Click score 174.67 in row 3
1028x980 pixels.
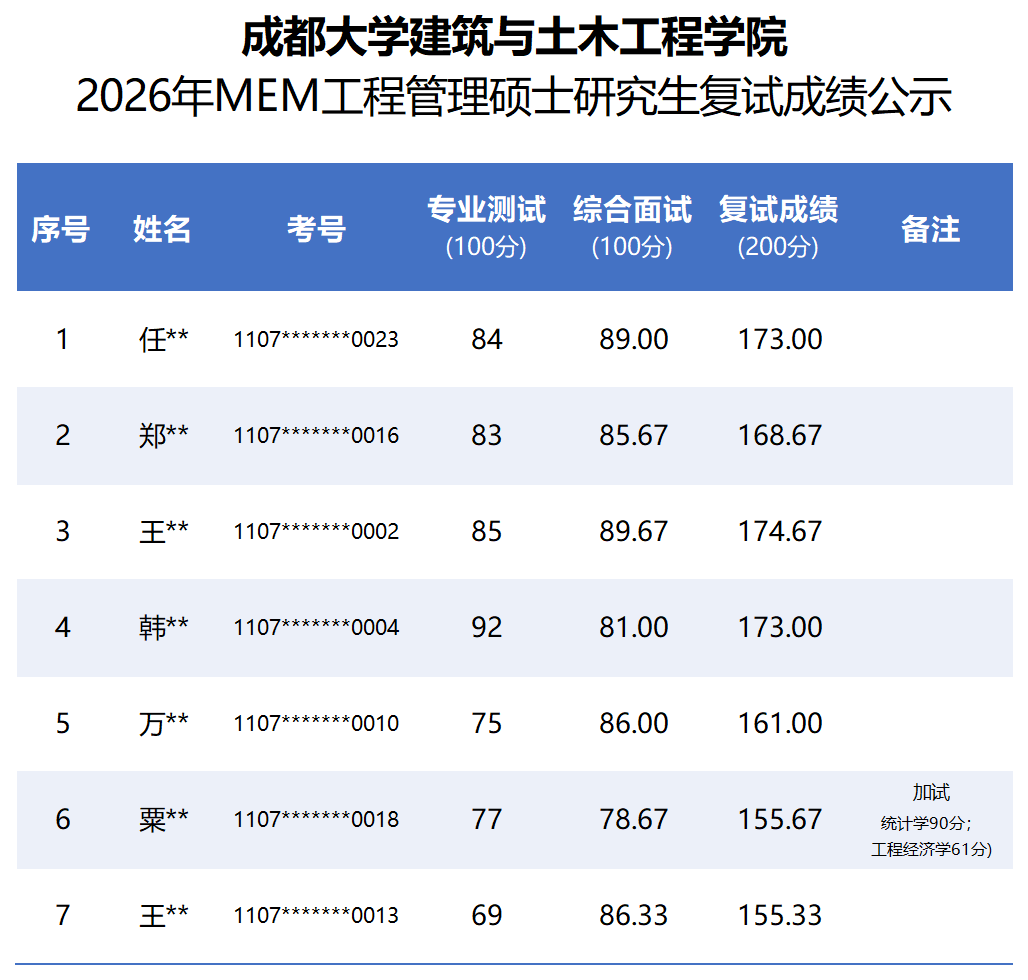tap(780, 532)
